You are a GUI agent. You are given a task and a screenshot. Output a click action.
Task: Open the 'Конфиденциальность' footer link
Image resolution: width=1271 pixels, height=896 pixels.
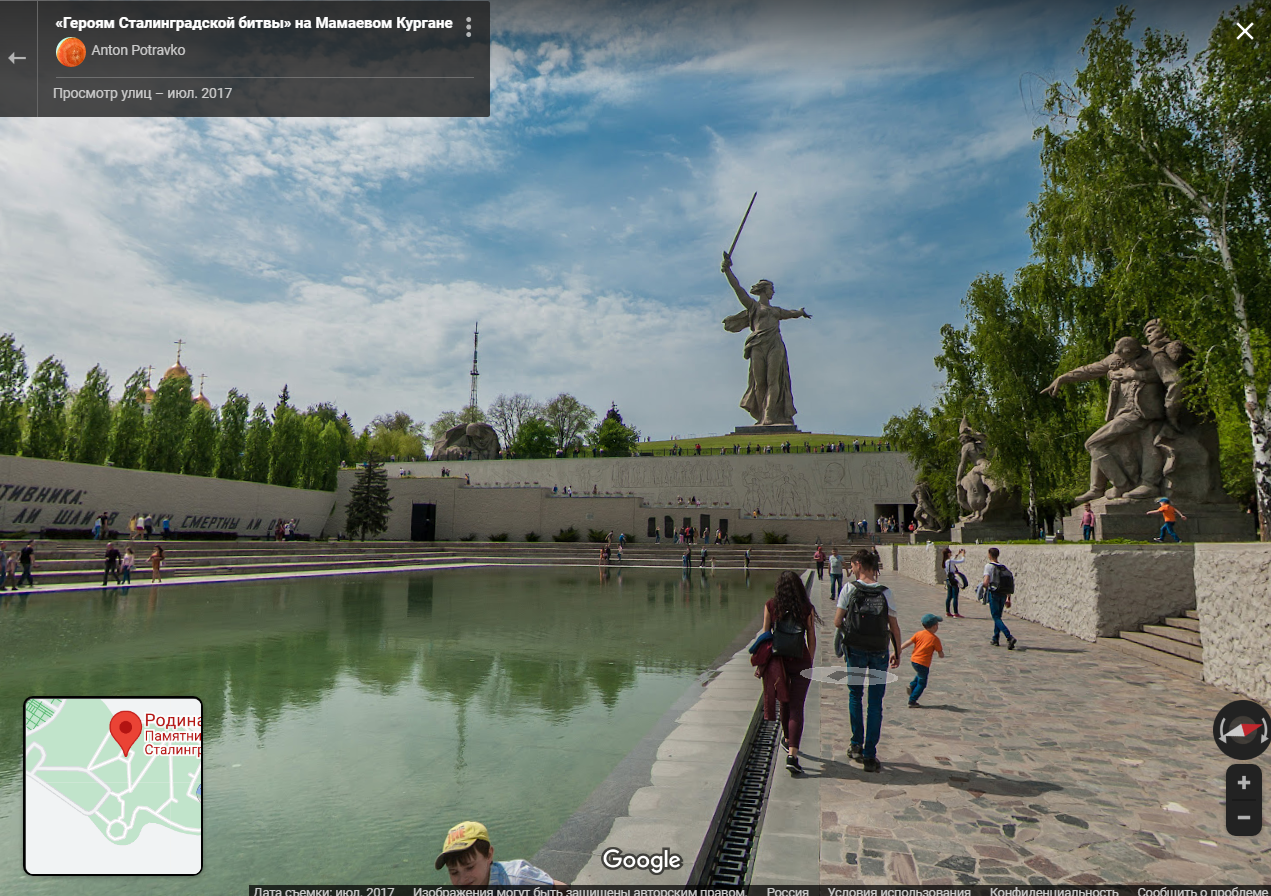point(1054,891)
